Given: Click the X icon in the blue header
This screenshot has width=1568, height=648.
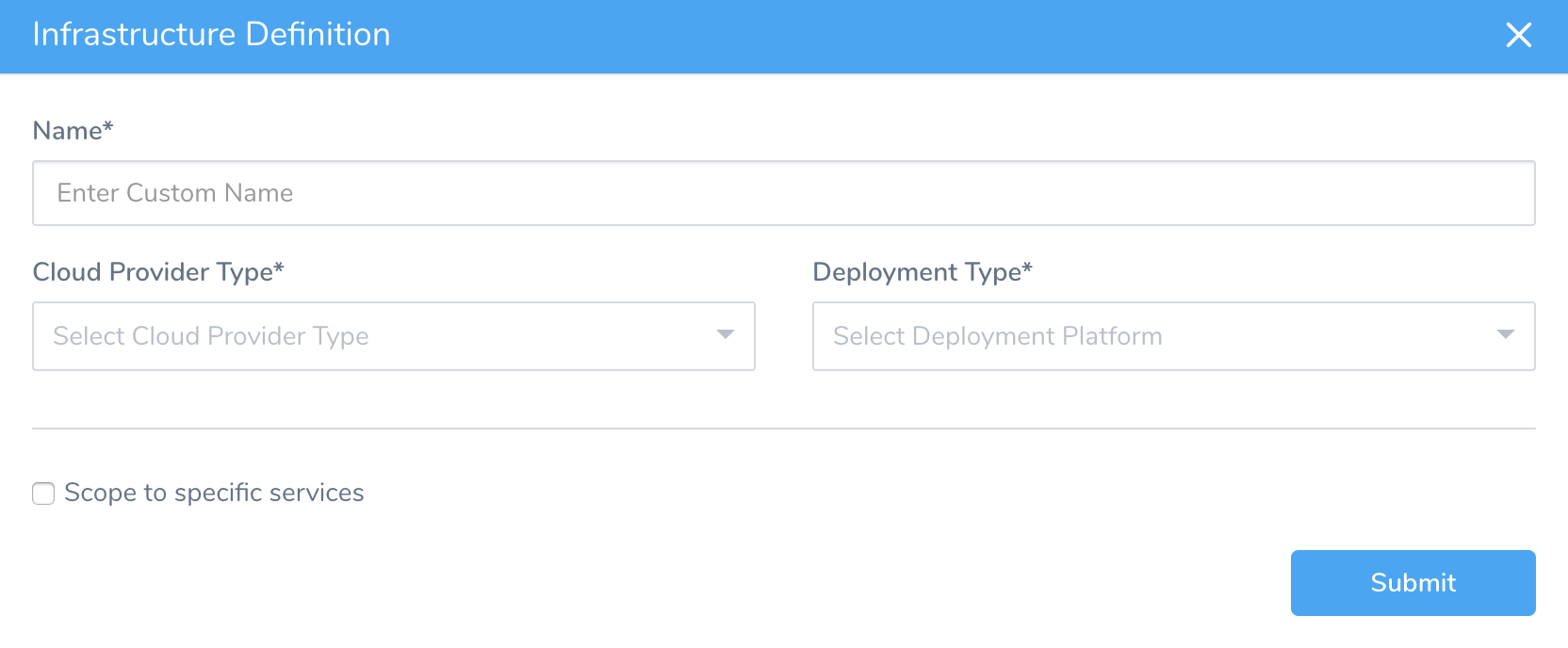Looking at the screenshot, I should [1518, 35].
